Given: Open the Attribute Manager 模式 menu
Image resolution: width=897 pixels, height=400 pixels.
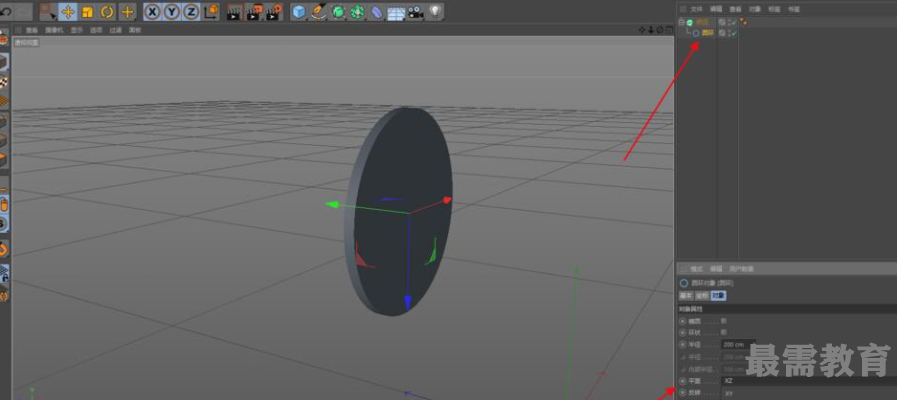Looking at the screenshot, I should [x=696, y=268].
